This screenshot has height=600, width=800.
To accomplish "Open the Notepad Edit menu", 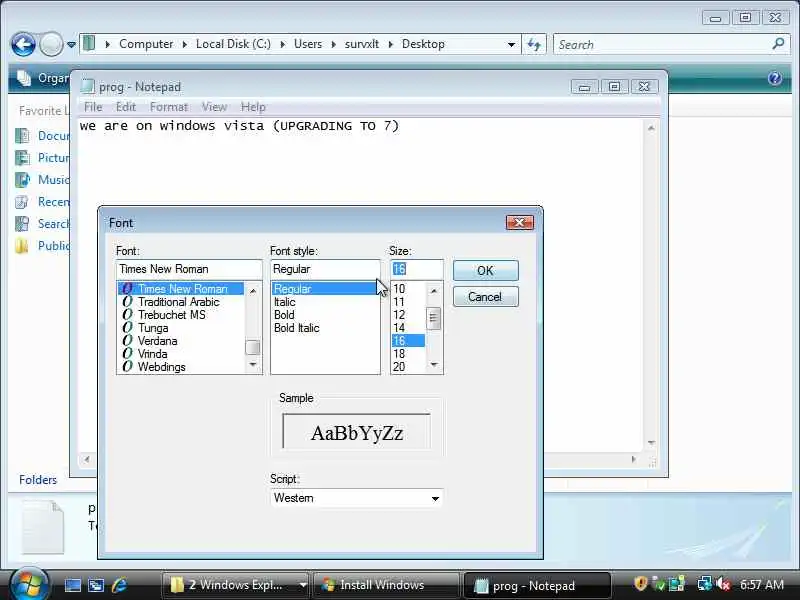I will tap(126, 107).
